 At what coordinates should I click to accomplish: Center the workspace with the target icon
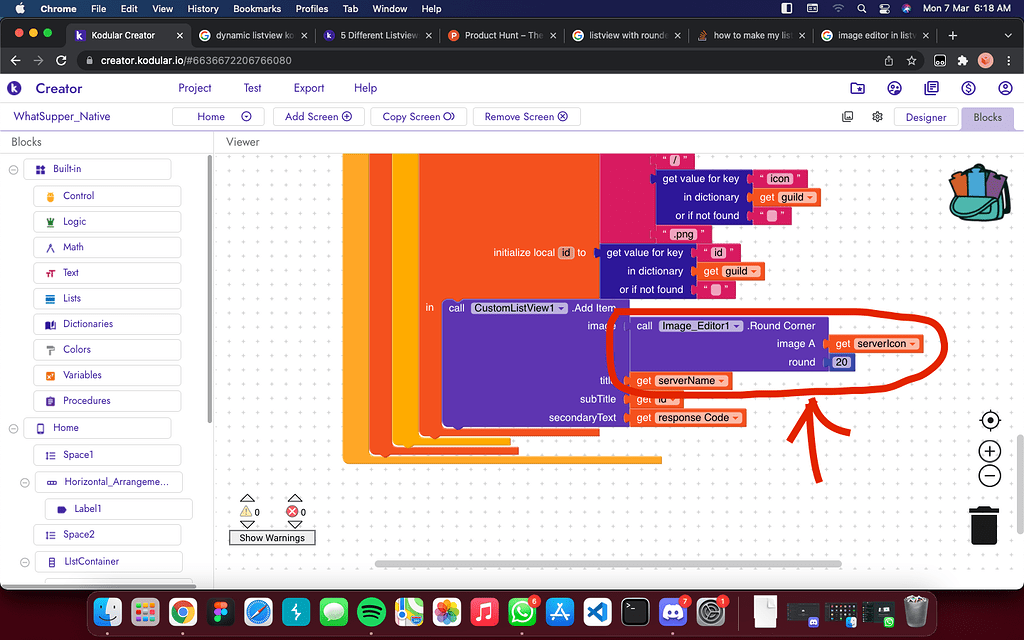pos(990,421)
